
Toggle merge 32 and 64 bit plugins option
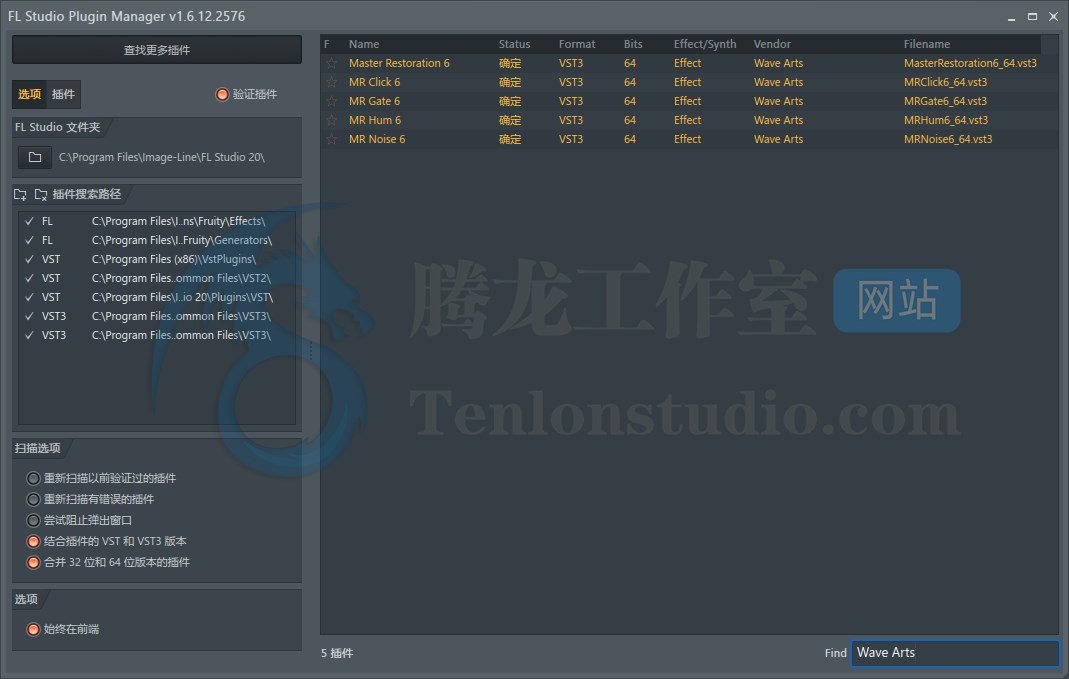[x=33, y=563]
